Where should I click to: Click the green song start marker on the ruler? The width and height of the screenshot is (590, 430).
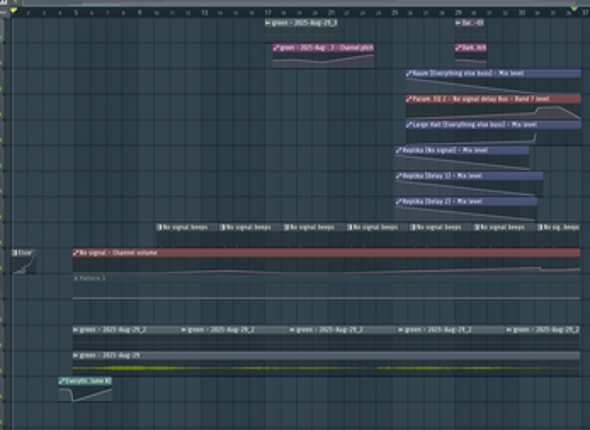(x=14, y=11)
